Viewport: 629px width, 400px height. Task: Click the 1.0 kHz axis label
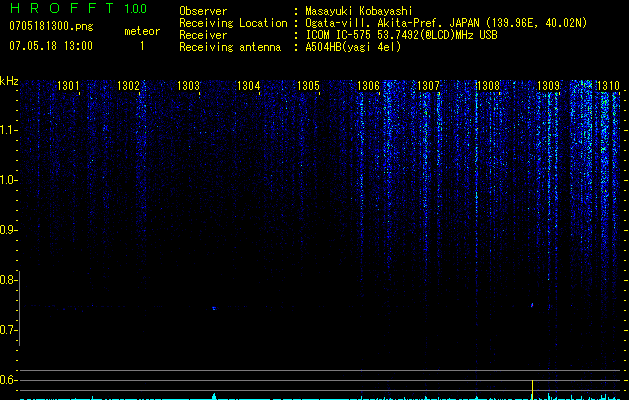pyautogui.click(x=8, y=180)
